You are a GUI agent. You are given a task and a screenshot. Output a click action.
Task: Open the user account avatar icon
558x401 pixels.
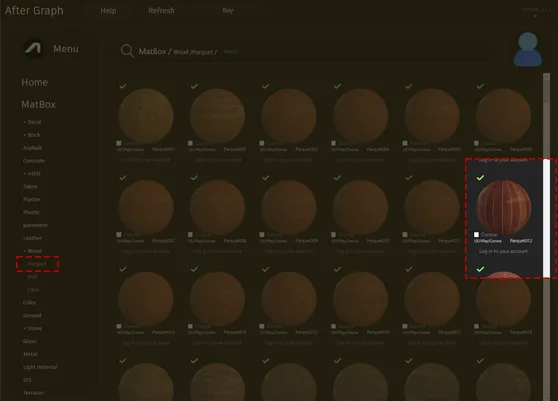(x=528, y=49)
